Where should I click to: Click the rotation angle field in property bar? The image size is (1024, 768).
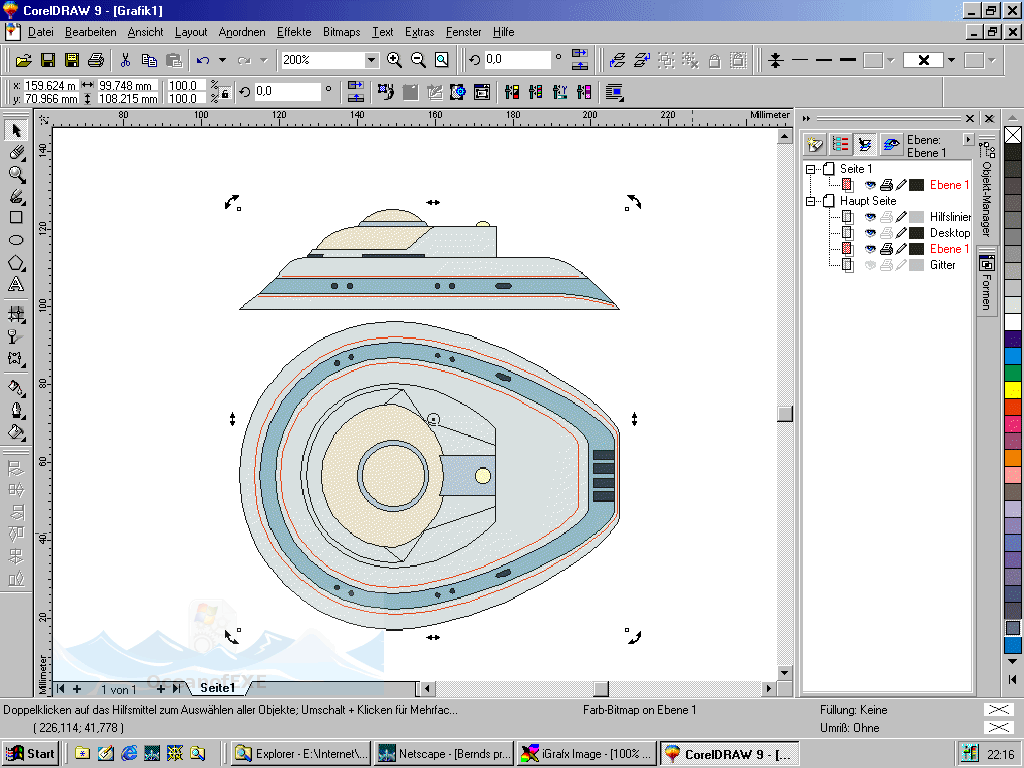[x=287, y=92]
